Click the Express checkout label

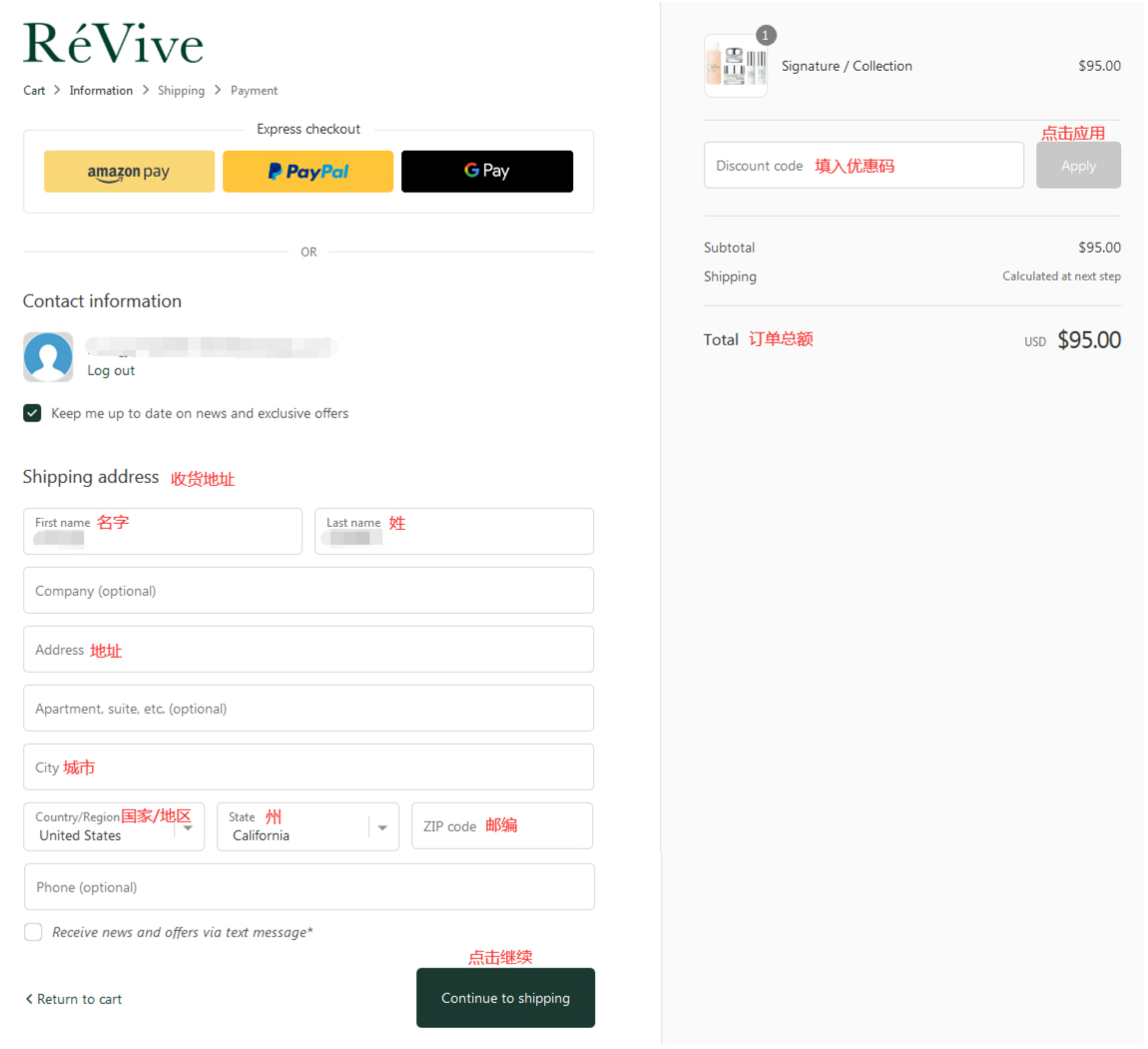(308, 129)
